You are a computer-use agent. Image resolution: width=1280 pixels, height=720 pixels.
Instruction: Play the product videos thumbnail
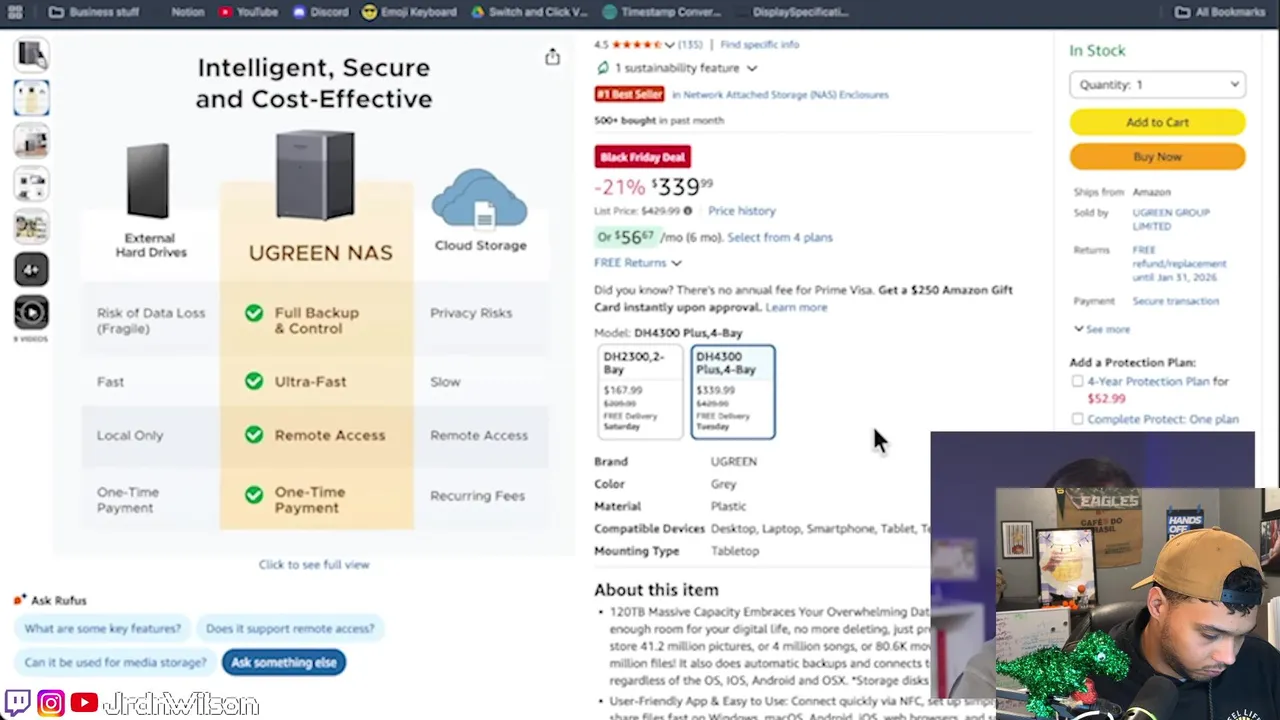pos(31,313)
